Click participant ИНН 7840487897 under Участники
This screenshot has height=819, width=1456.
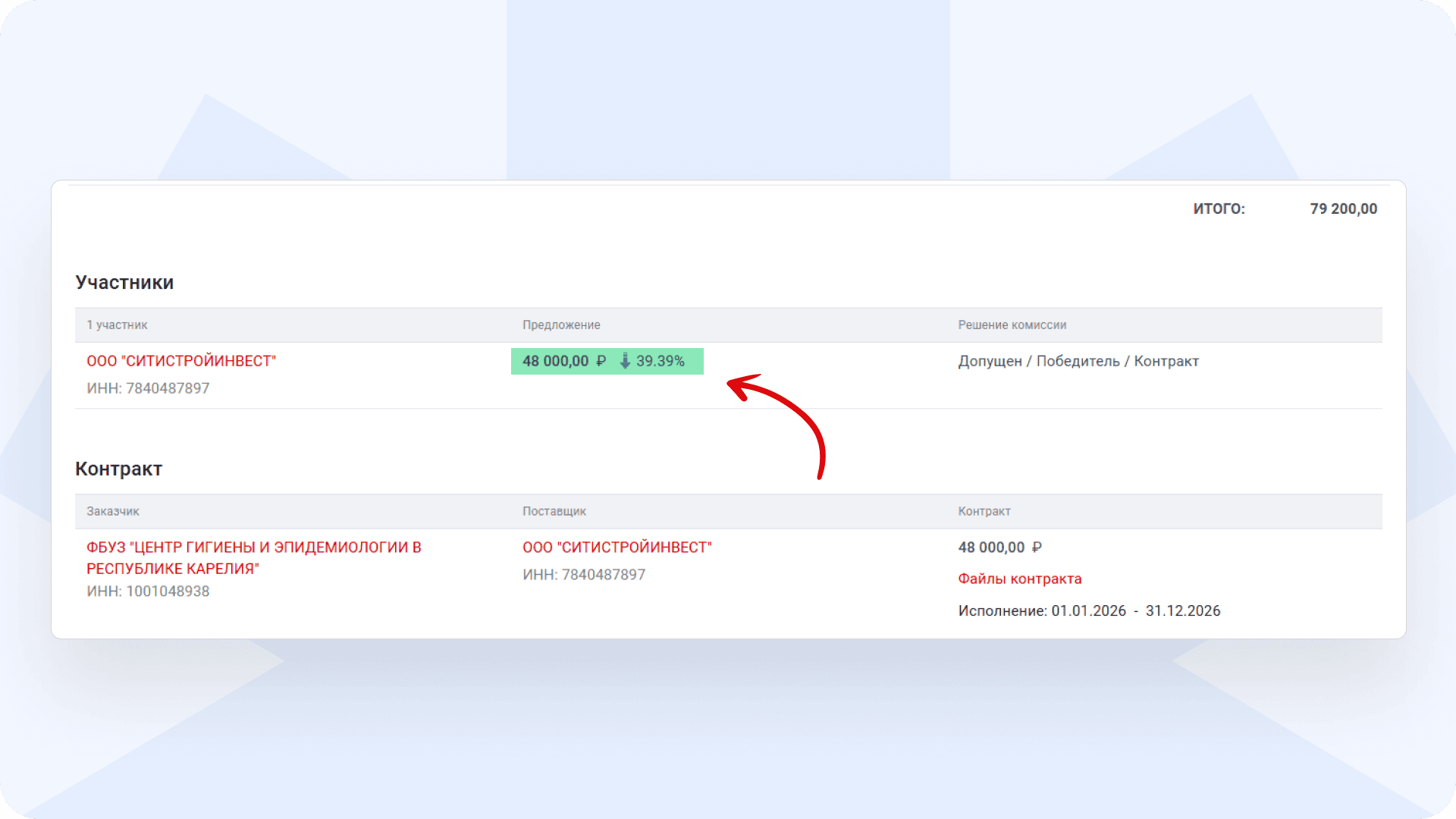(148, 388)
